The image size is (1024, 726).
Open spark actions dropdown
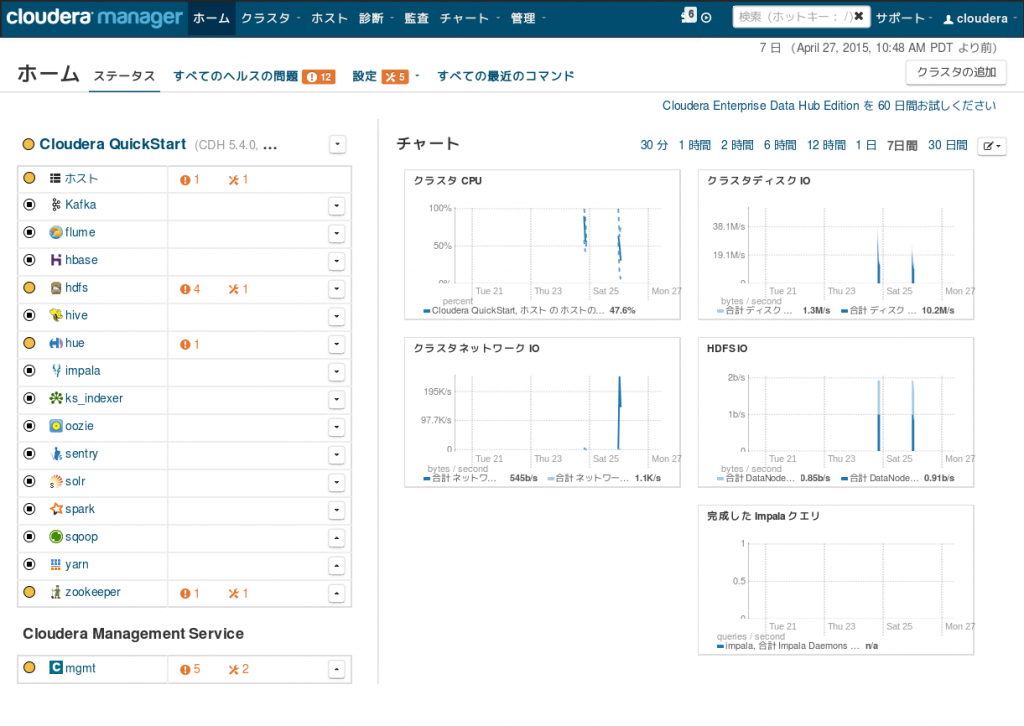pyautogui.click(x=336, y=511)
